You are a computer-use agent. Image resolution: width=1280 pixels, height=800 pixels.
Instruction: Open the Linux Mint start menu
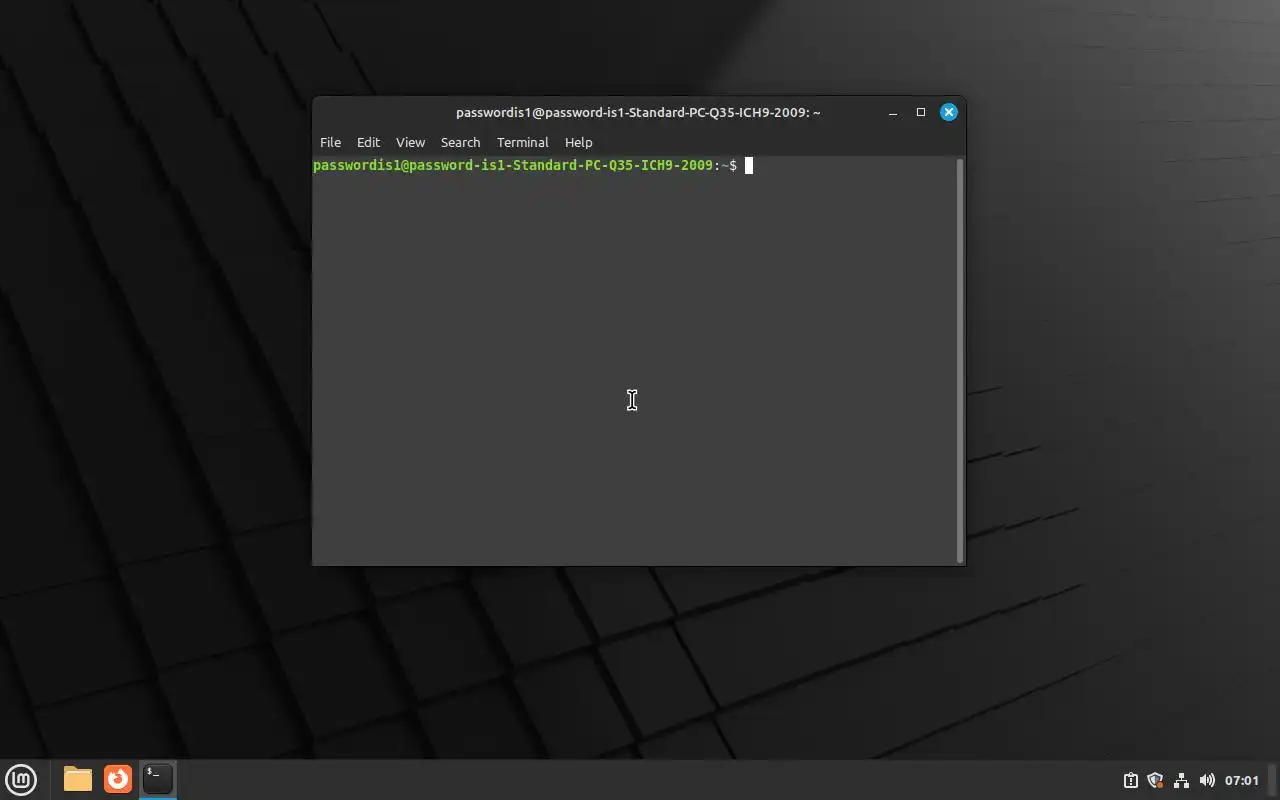(x=21, y=779)
